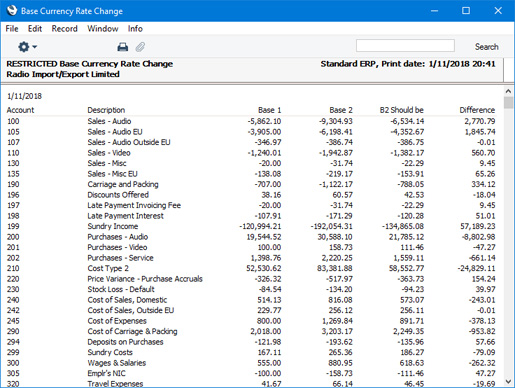Viewport: 515px width, 388px height.
Task: Select account 100 Sales - Audio row
Action: click(251, 121)
